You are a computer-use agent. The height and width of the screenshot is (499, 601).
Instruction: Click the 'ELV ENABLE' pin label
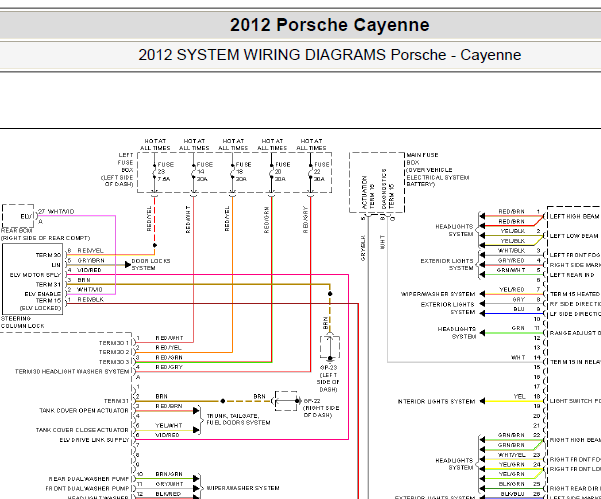42,294
